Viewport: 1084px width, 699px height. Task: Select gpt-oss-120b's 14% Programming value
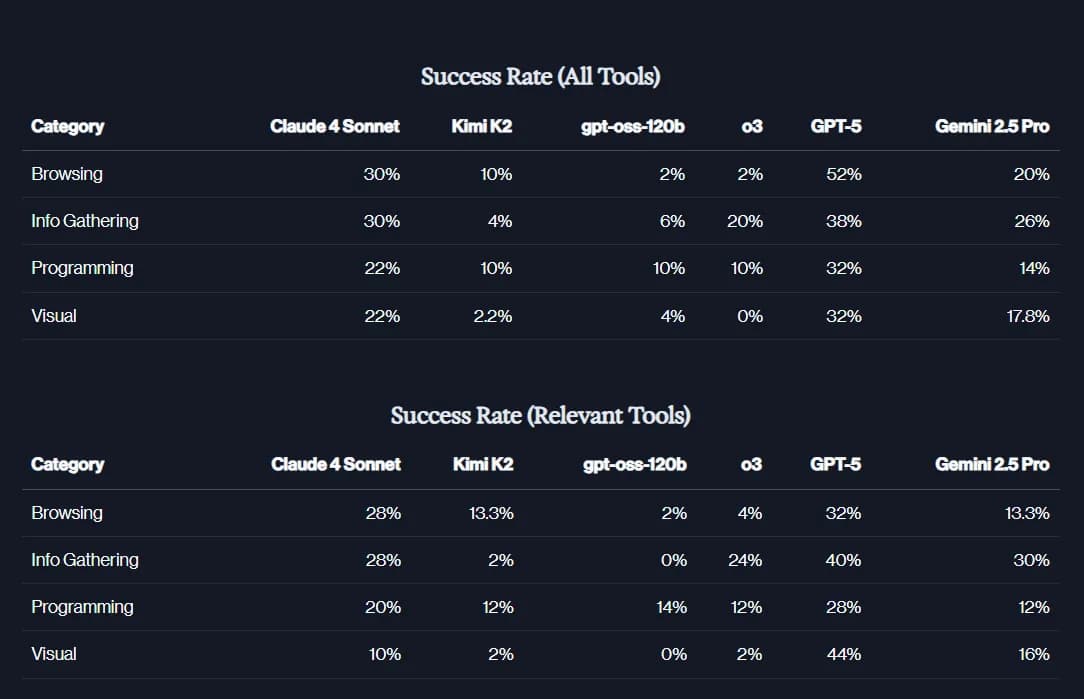671,607
